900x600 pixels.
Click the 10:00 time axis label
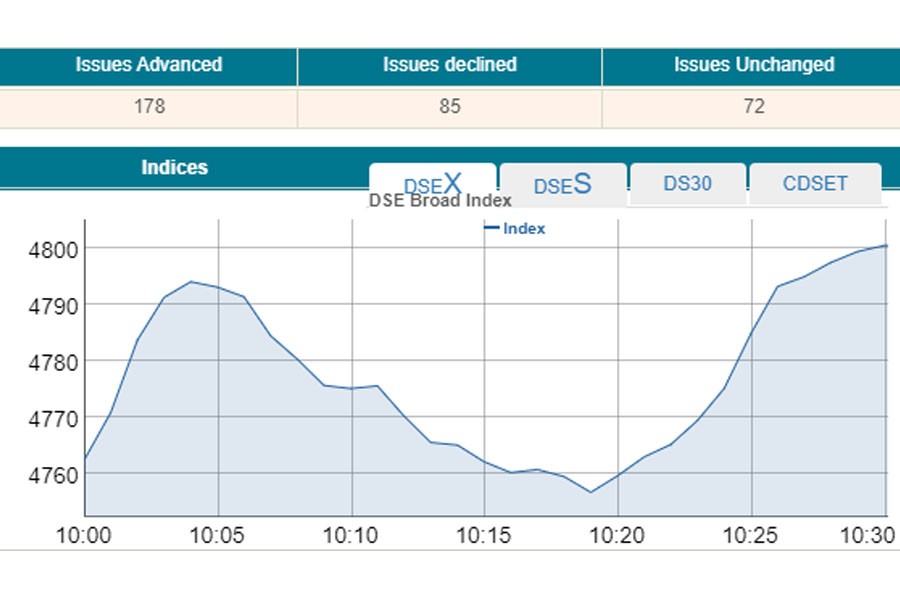tap(84, 536)
